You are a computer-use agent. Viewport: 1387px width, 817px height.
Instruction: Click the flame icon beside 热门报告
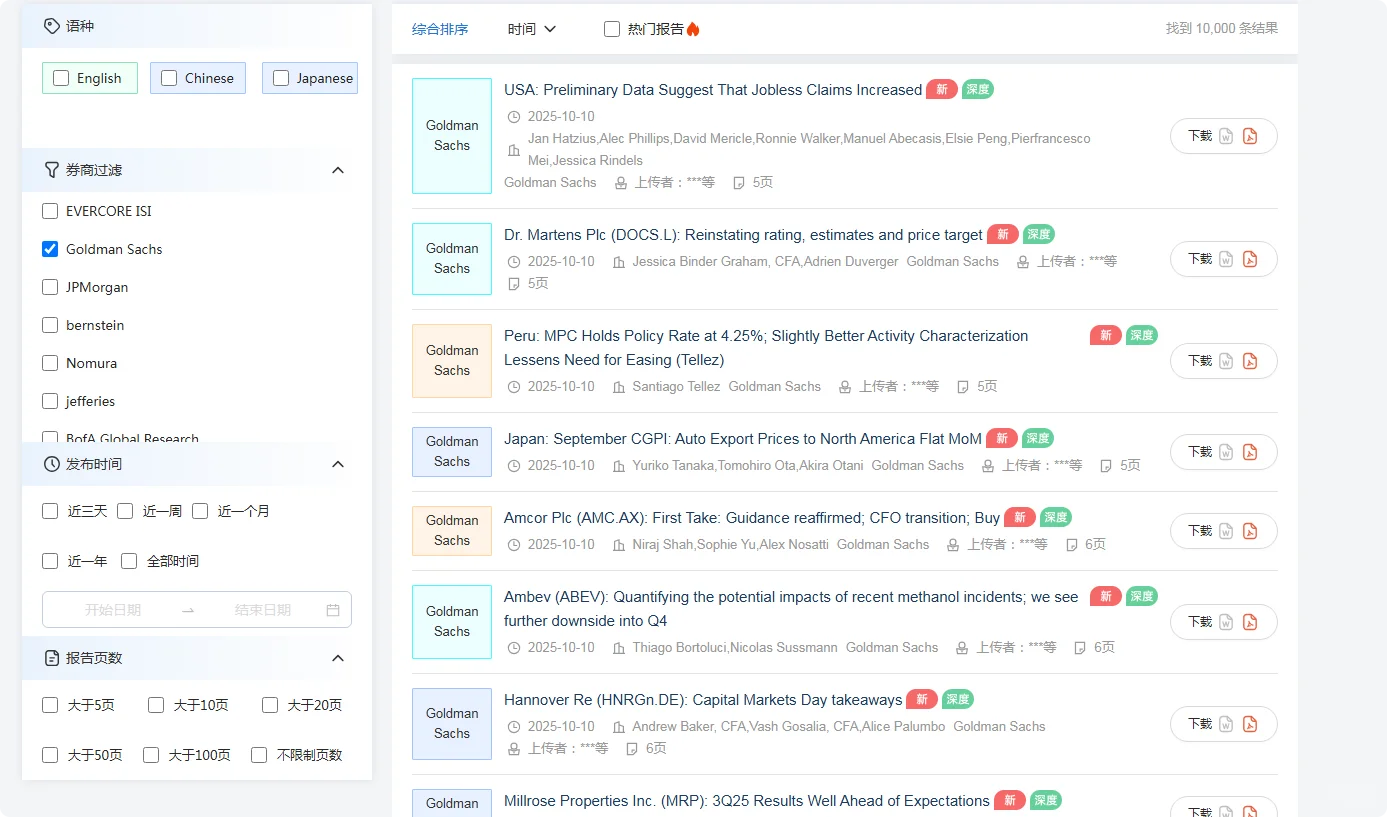[x=693, y=29]
